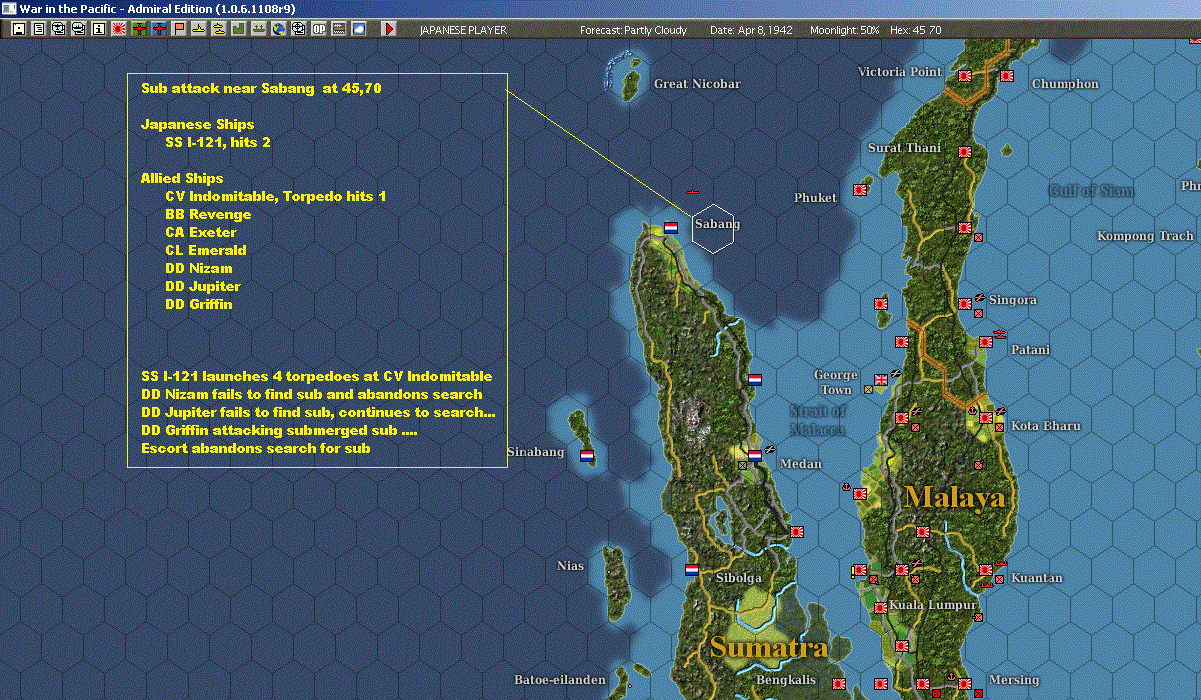Viewport: 1201px width, 700px height.
Task: Click the green ship with arrows icon
Action: 258,29
